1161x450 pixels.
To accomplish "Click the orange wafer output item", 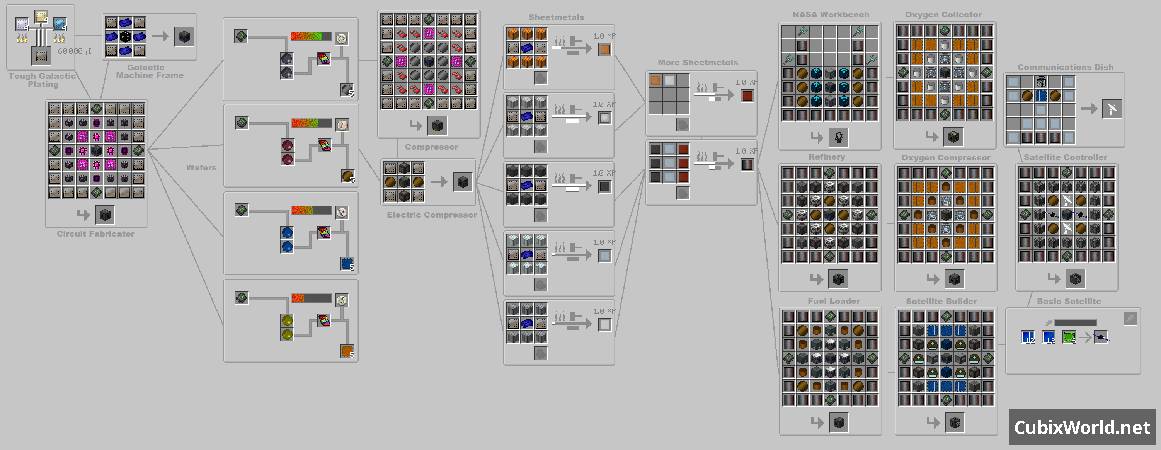I will pos(348,351).
